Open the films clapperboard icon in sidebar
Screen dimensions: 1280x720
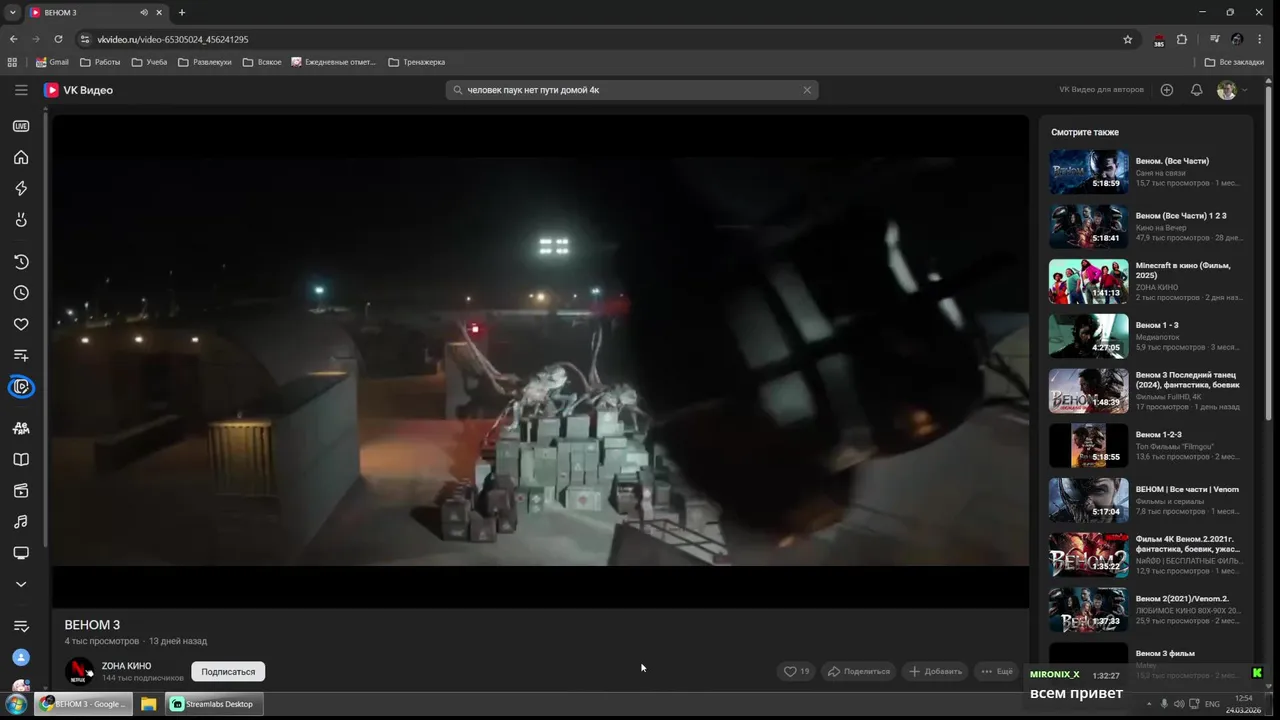[21, 491]
